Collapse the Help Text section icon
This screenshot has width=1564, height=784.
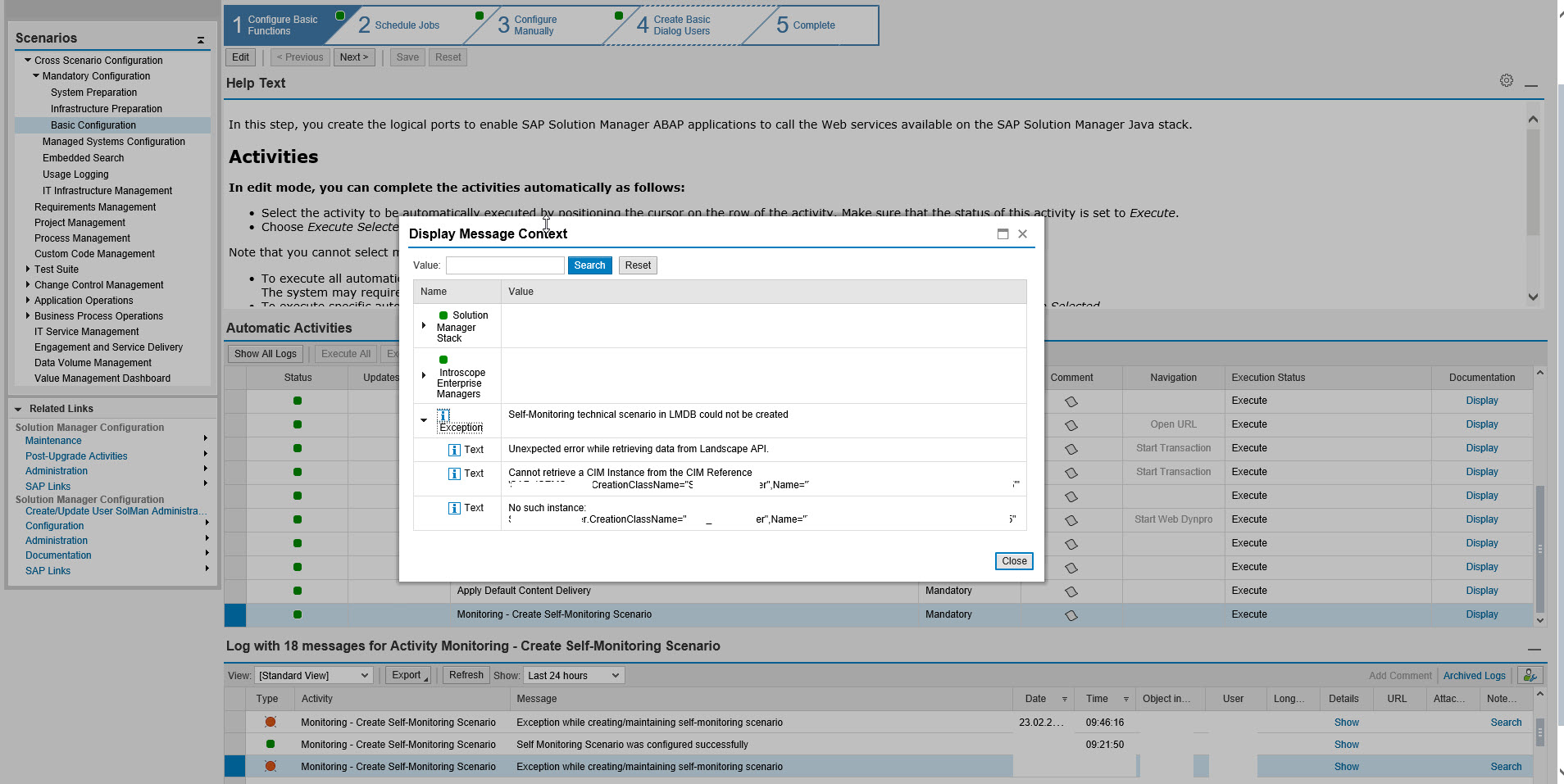click(1531, 85)
